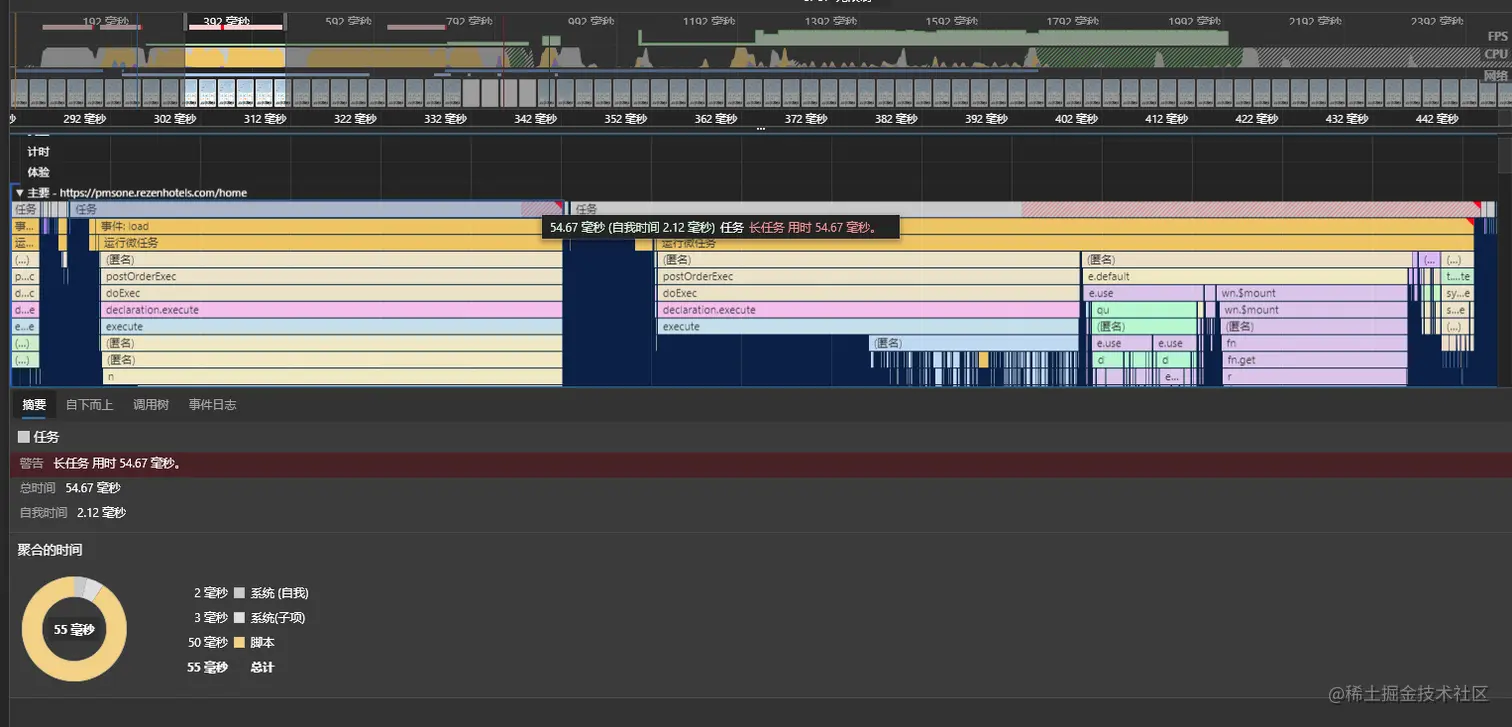The height and width of the screenshot is (727, 1512).
Task: Click the 任务 color square in summary header
Action: tap(24, 437)
